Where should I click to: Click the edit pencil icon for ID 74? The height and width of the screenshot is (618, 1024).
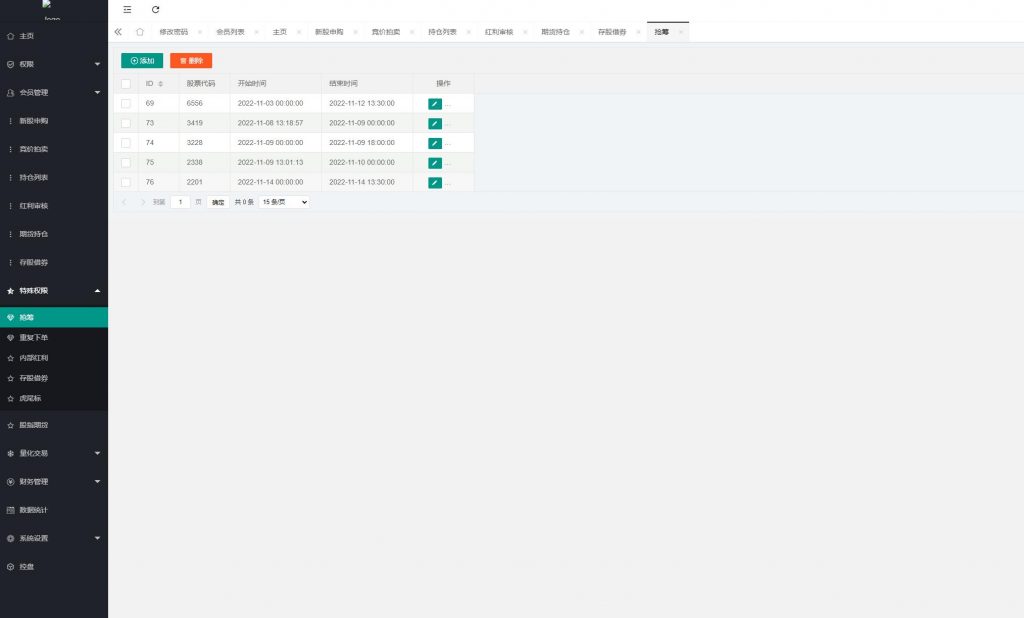[x=435, y=143]
